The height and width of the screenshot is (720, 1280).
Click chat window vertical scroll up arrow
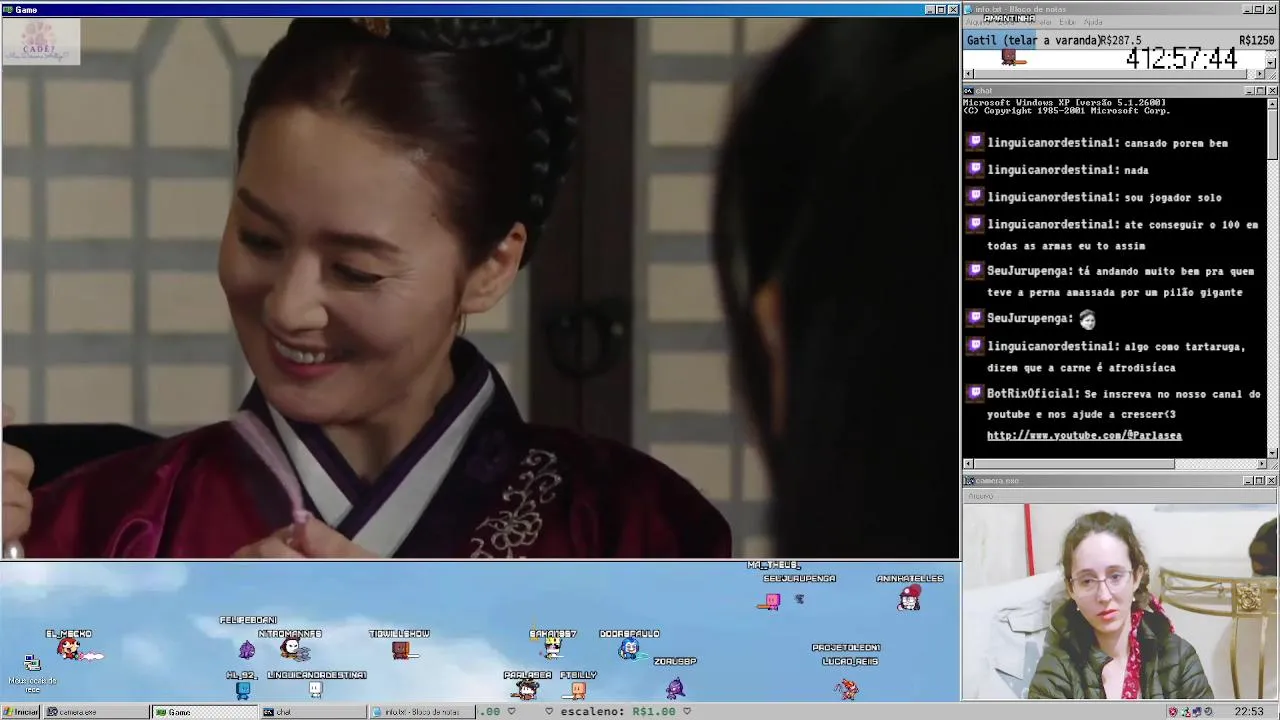1272,102
